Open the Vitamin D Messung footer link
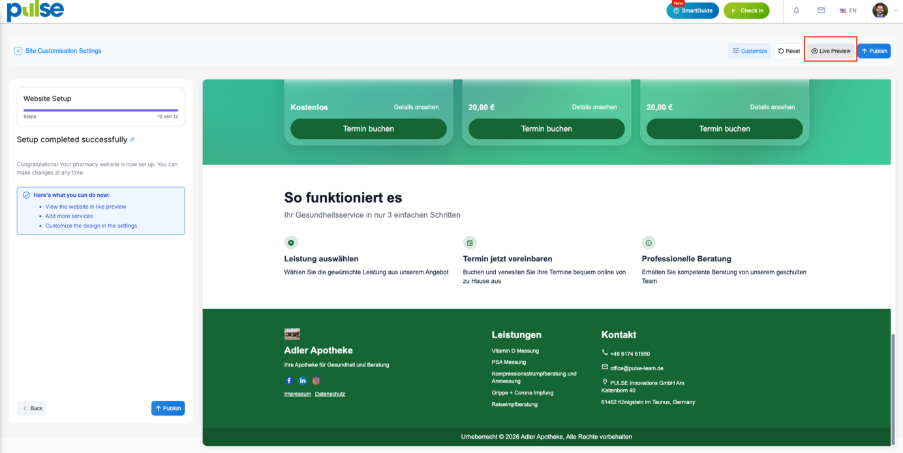The width and height of the screenshot is (903, 453). pos(515,351)
